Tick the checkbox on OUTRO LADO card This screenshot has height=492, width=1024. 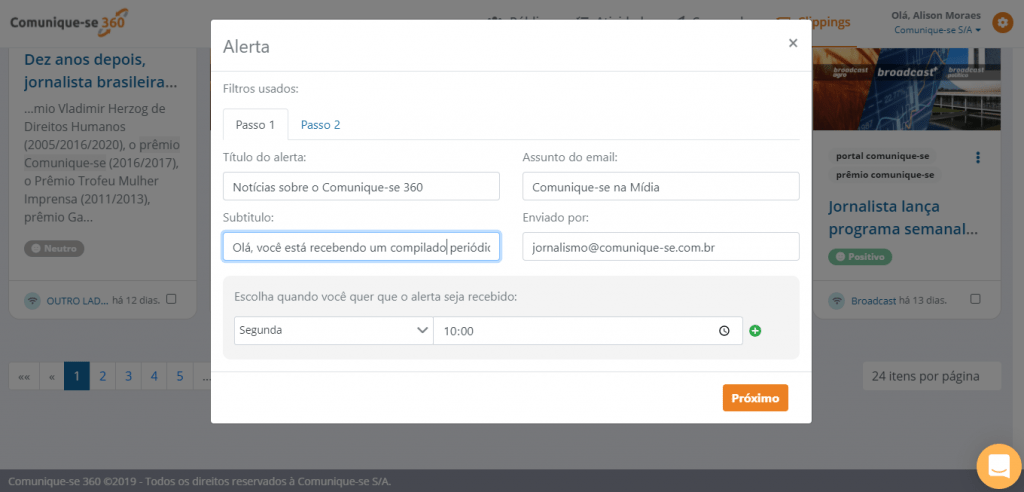point(171,299)
